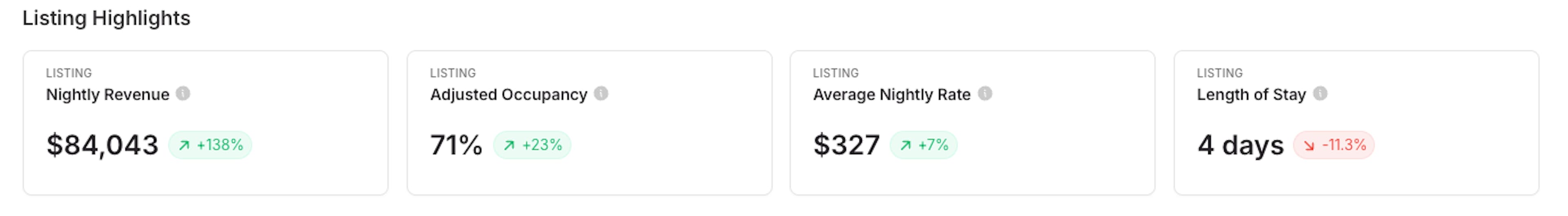The height and width of the screenshot is (216, 1568).
Task: Click the Nightly Revenue info icon
Action: [x=183, y=94]
